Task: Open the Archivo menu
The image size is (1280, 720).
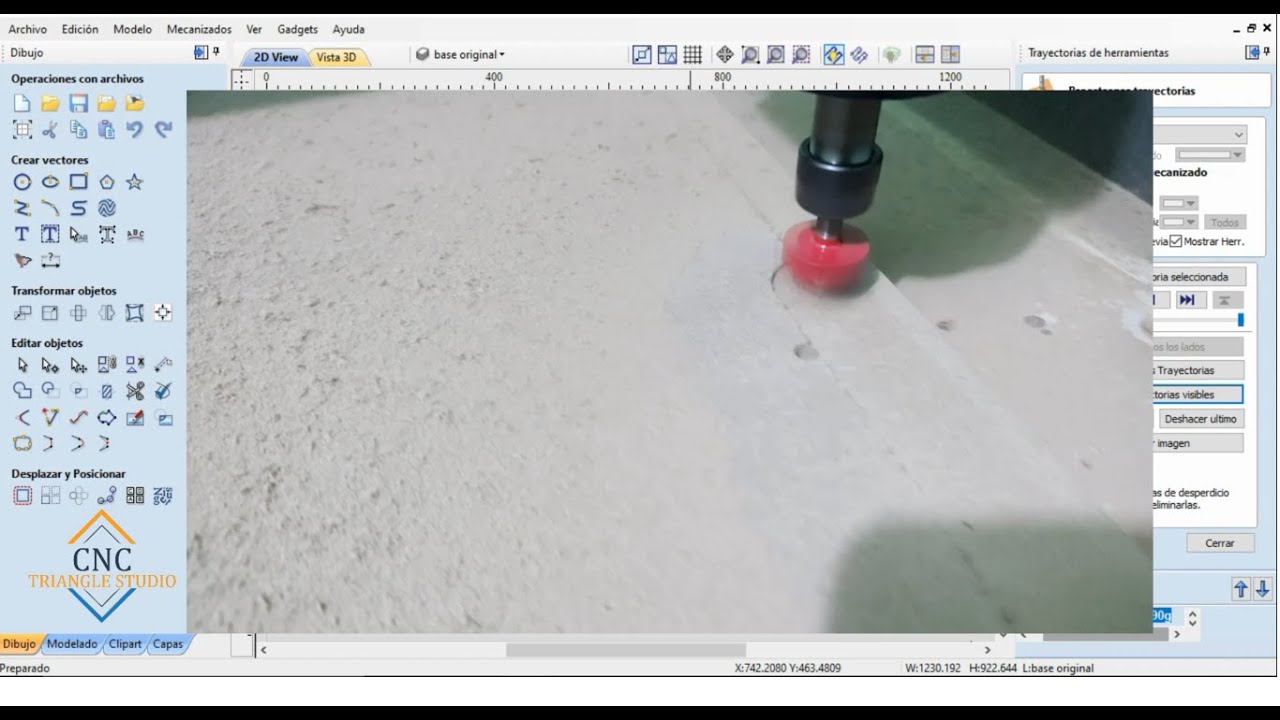Action: [27, 29]
